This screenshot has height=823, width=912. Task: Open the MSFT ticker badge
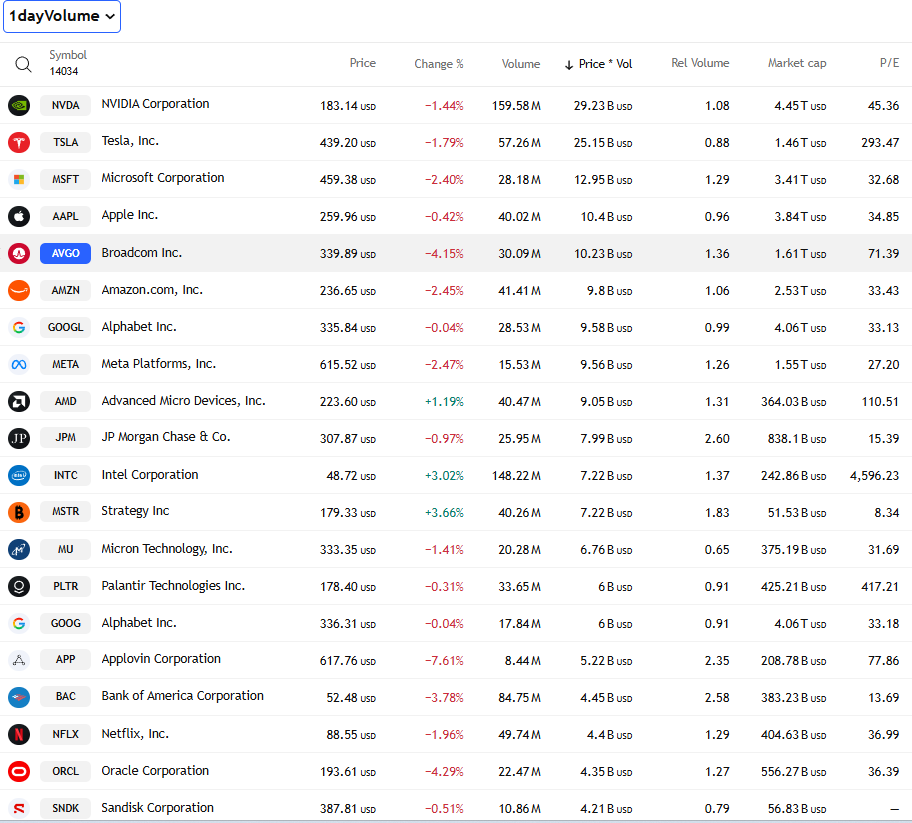pos(66,179)
